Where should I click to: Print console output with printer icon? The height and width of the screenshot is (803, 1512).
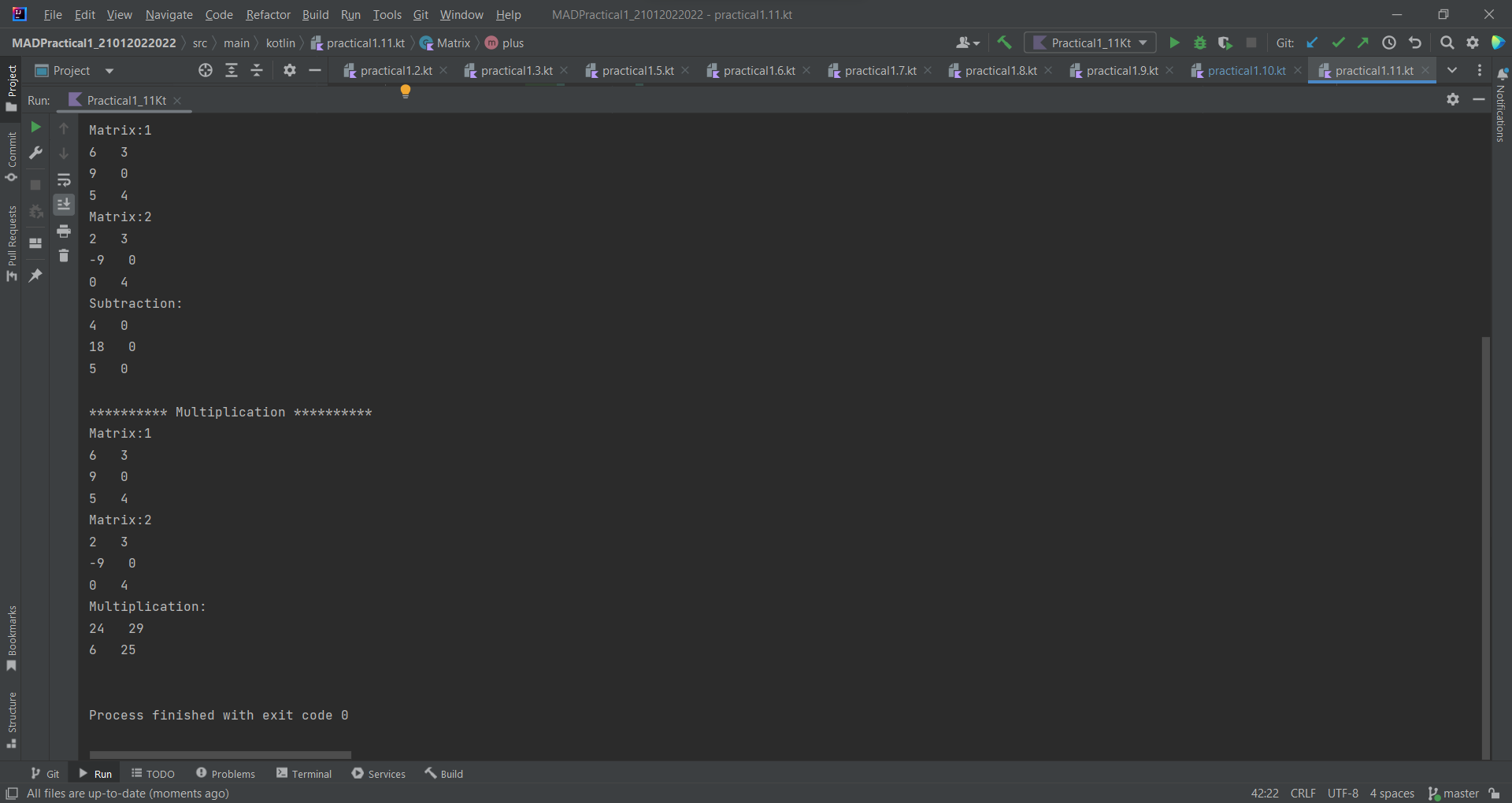pos(64,231)
